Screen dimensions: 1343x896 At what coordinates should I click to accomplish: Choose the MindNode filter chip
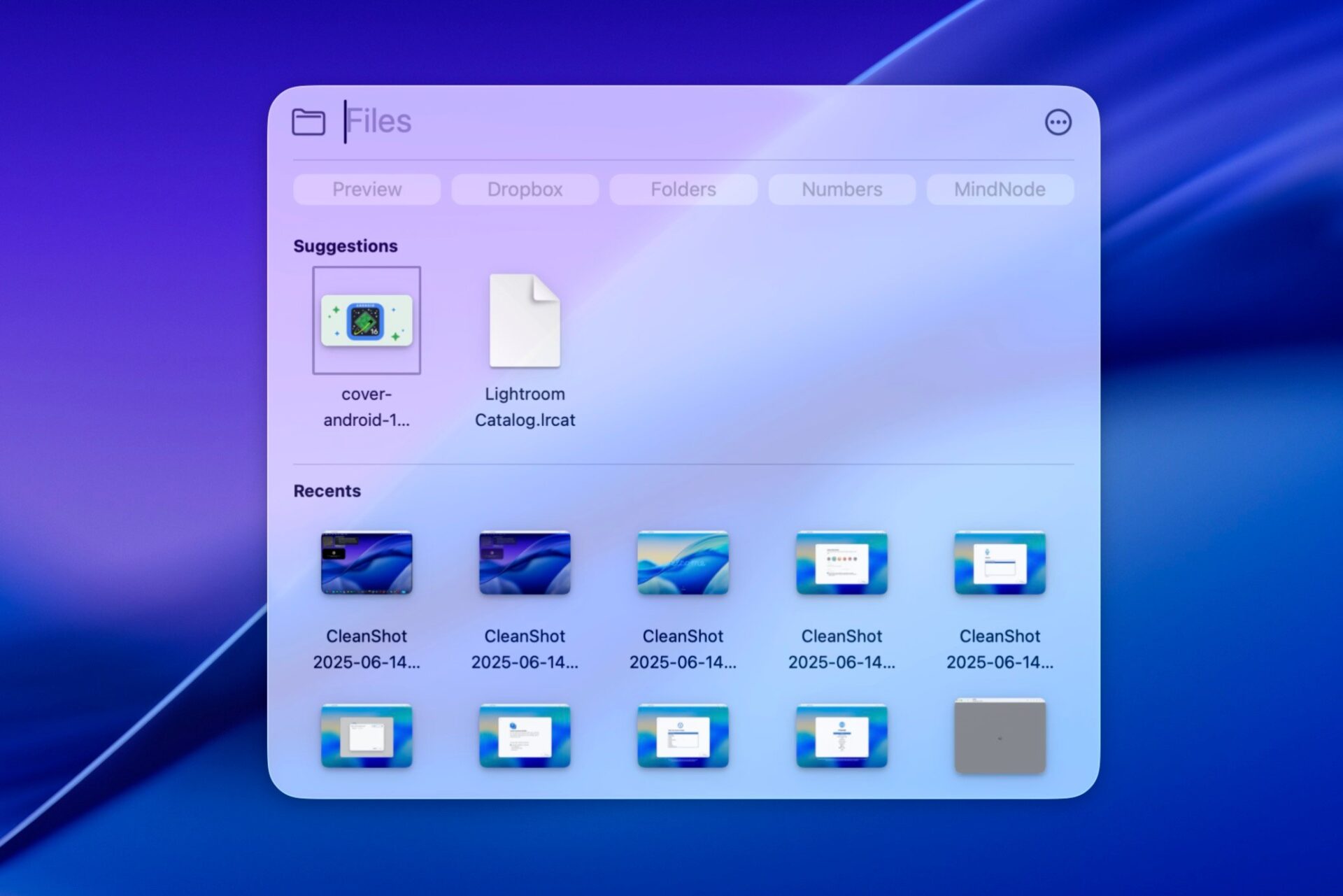tap(1000, 190)
